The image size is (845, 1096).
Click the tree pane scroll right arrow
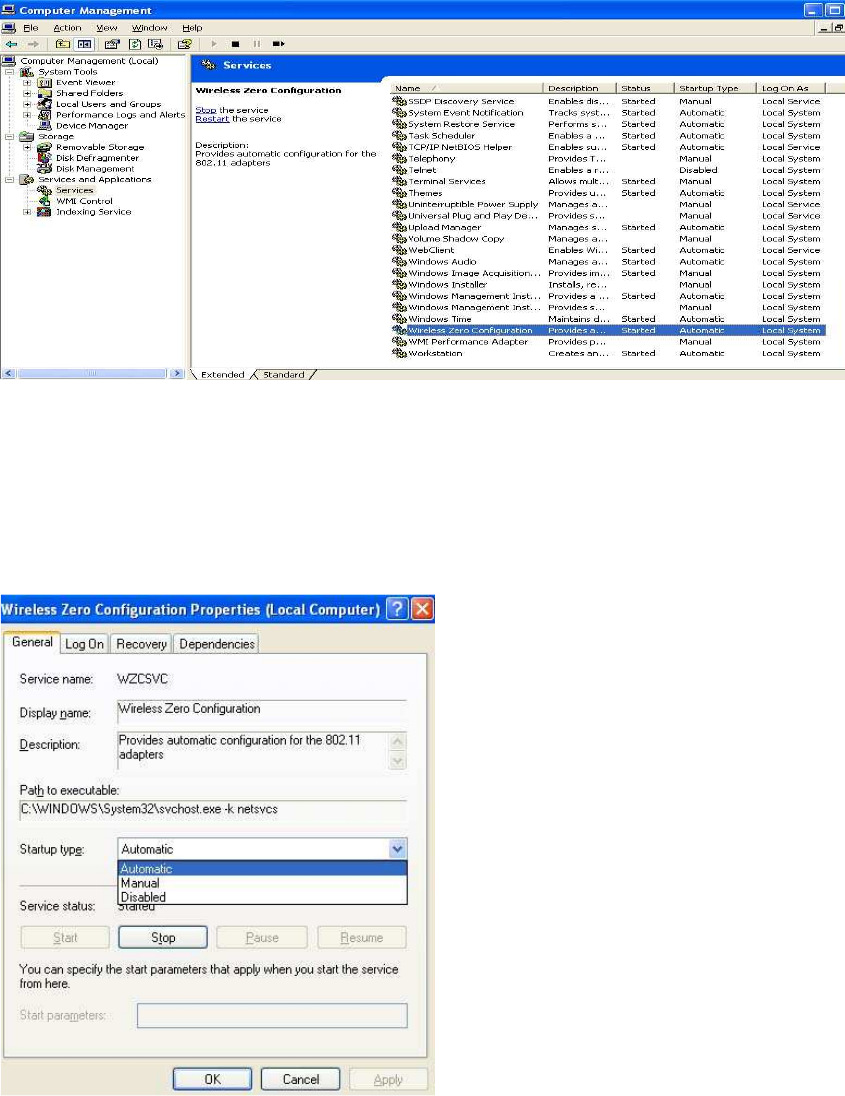177,374
